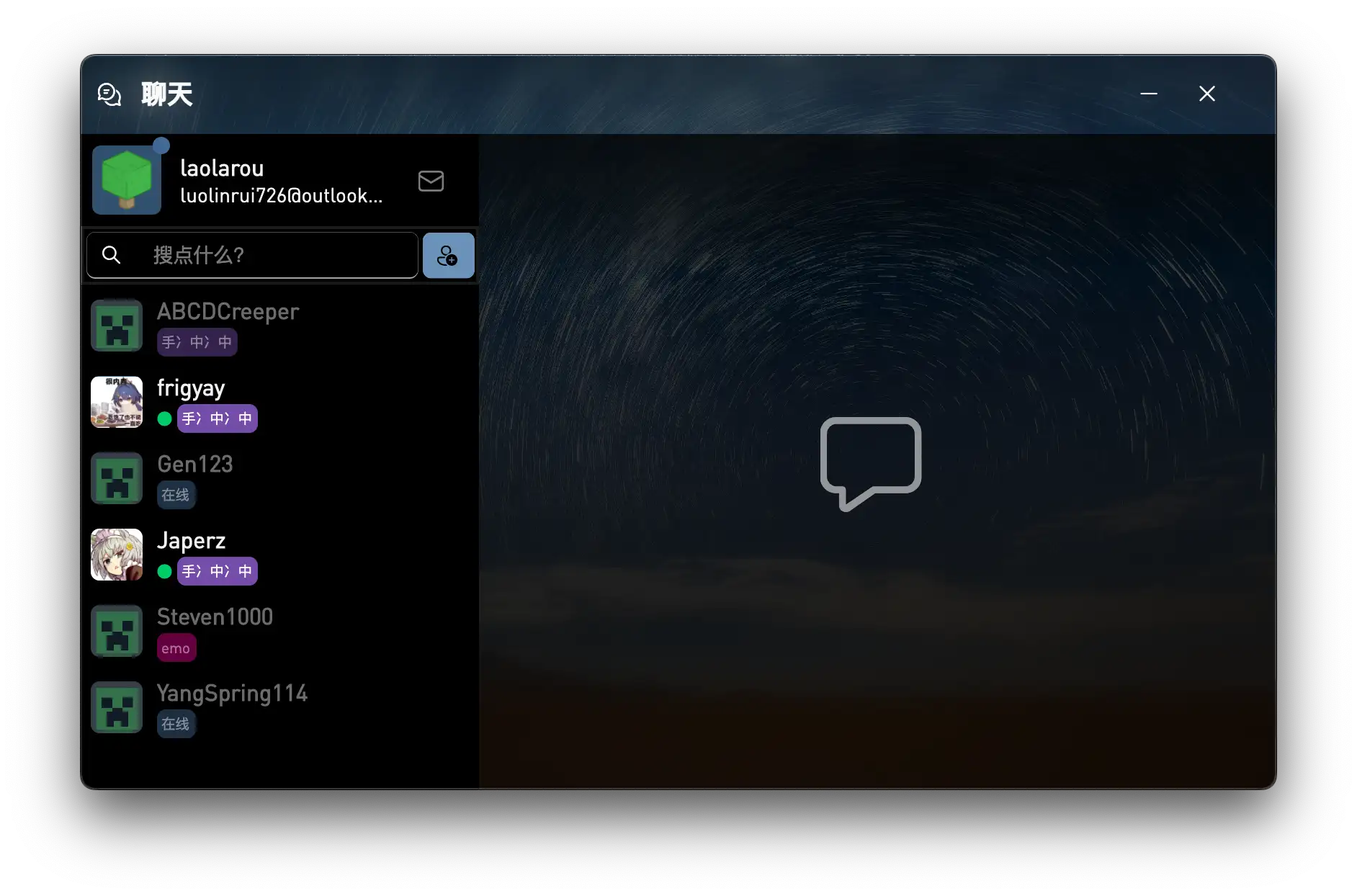The height and width of the screenshot is (896, 1357).
Task: Click Japerz's purple 手)中)中 tag
Action: point(218,571)
